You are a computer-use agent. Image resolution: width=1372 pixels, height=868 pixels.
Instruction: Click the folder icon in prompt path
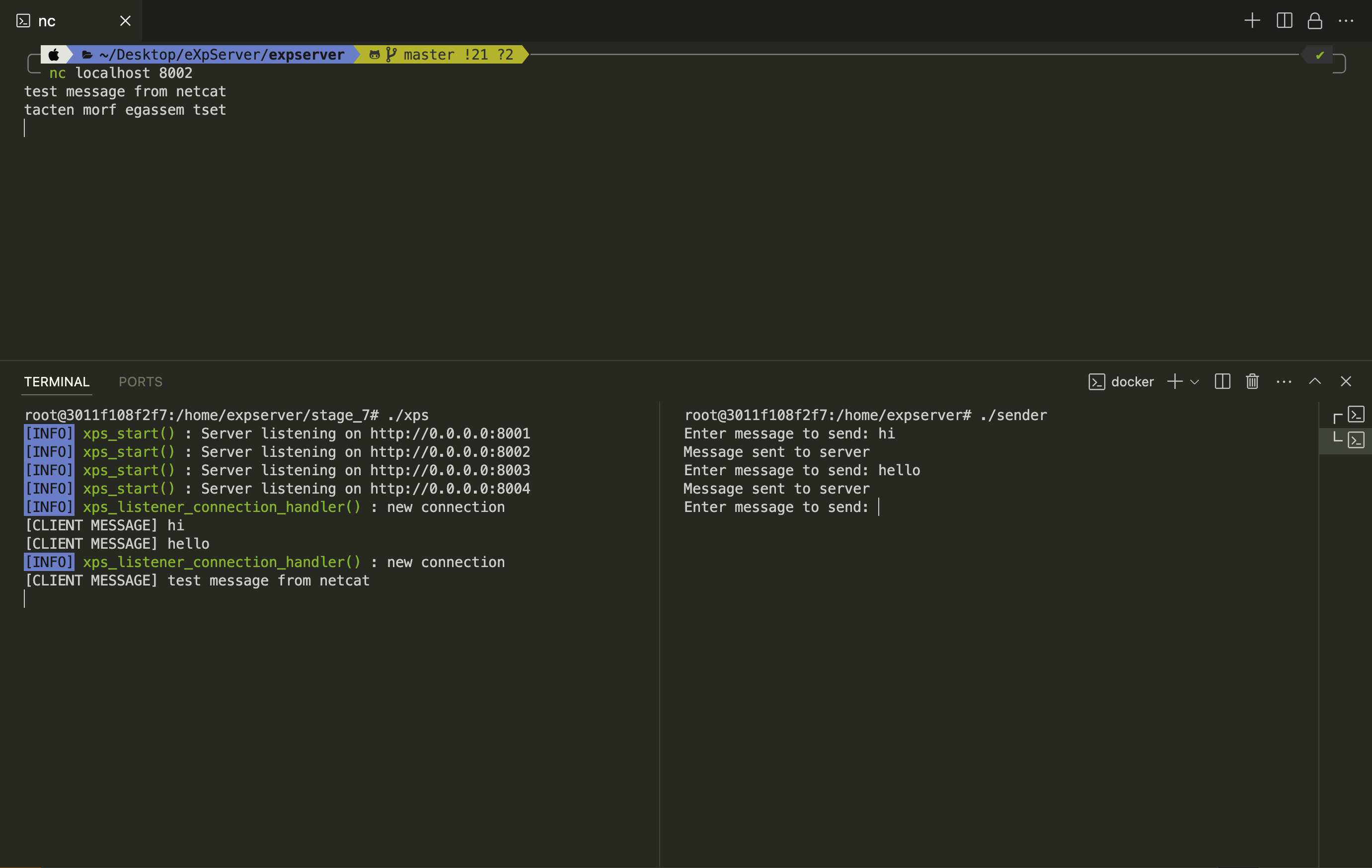click(87, 55)
